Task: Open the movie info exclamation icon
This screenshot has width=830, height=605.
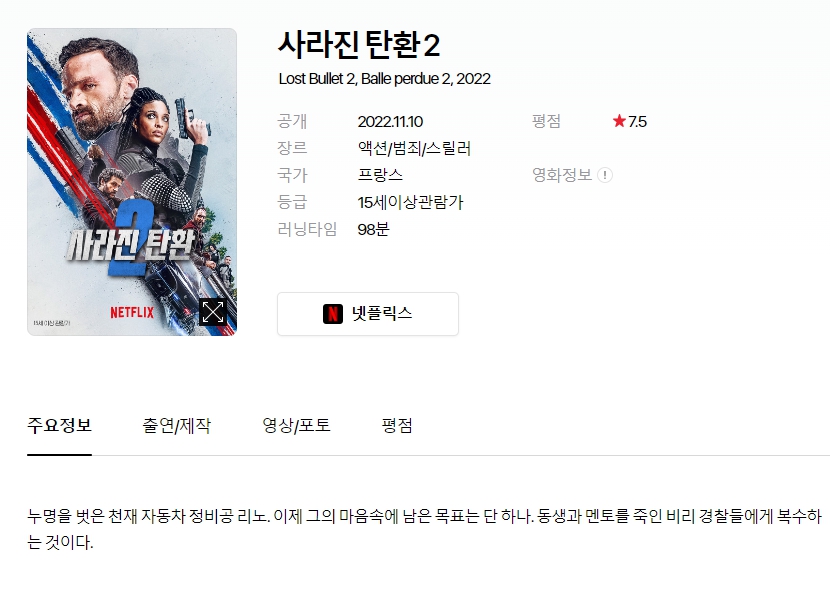Action: click(x=605, y=175)
